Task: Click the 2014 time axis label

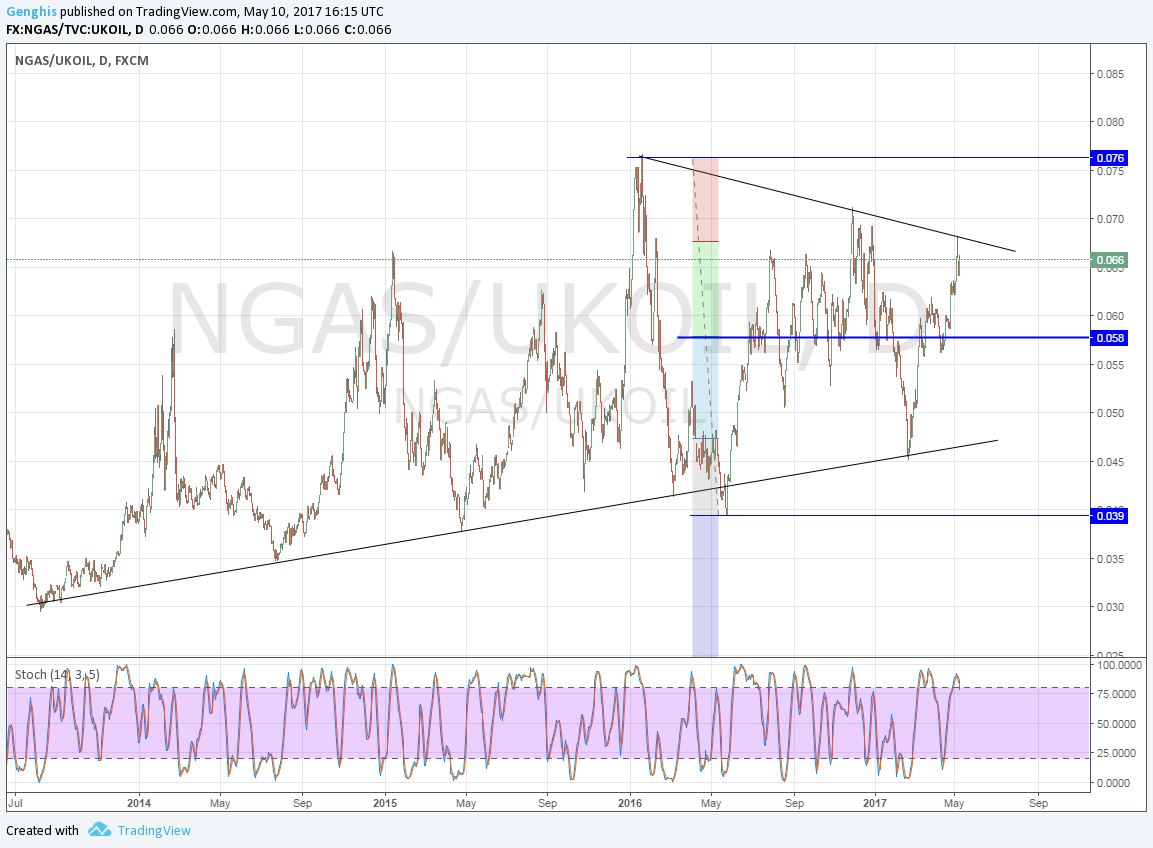Action: [139, 803]
